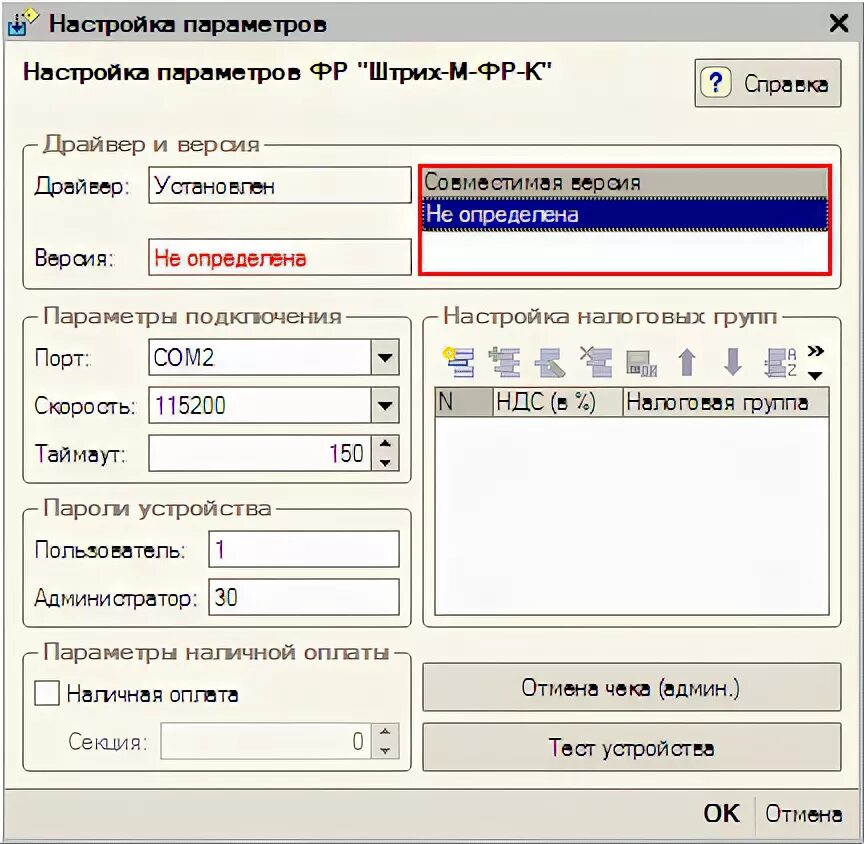The image size is (864, 844).
Task: Toggle the Наличная оплата checkbox
Action: 47,693
